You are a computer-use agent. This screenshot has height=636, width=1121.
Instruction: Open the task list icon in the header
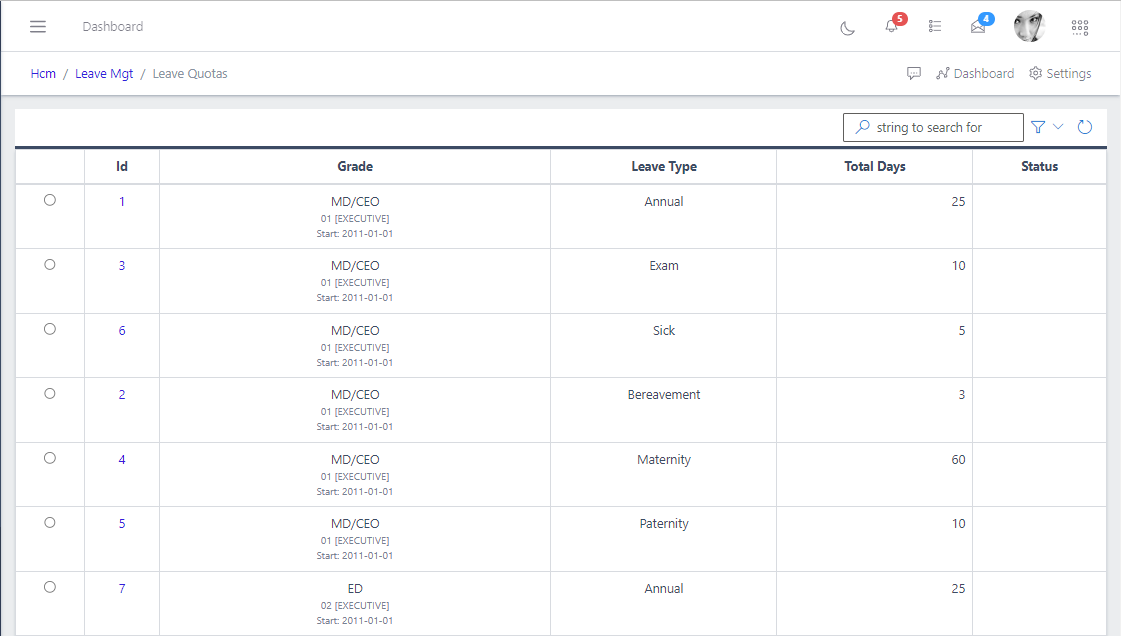(935, 27)
